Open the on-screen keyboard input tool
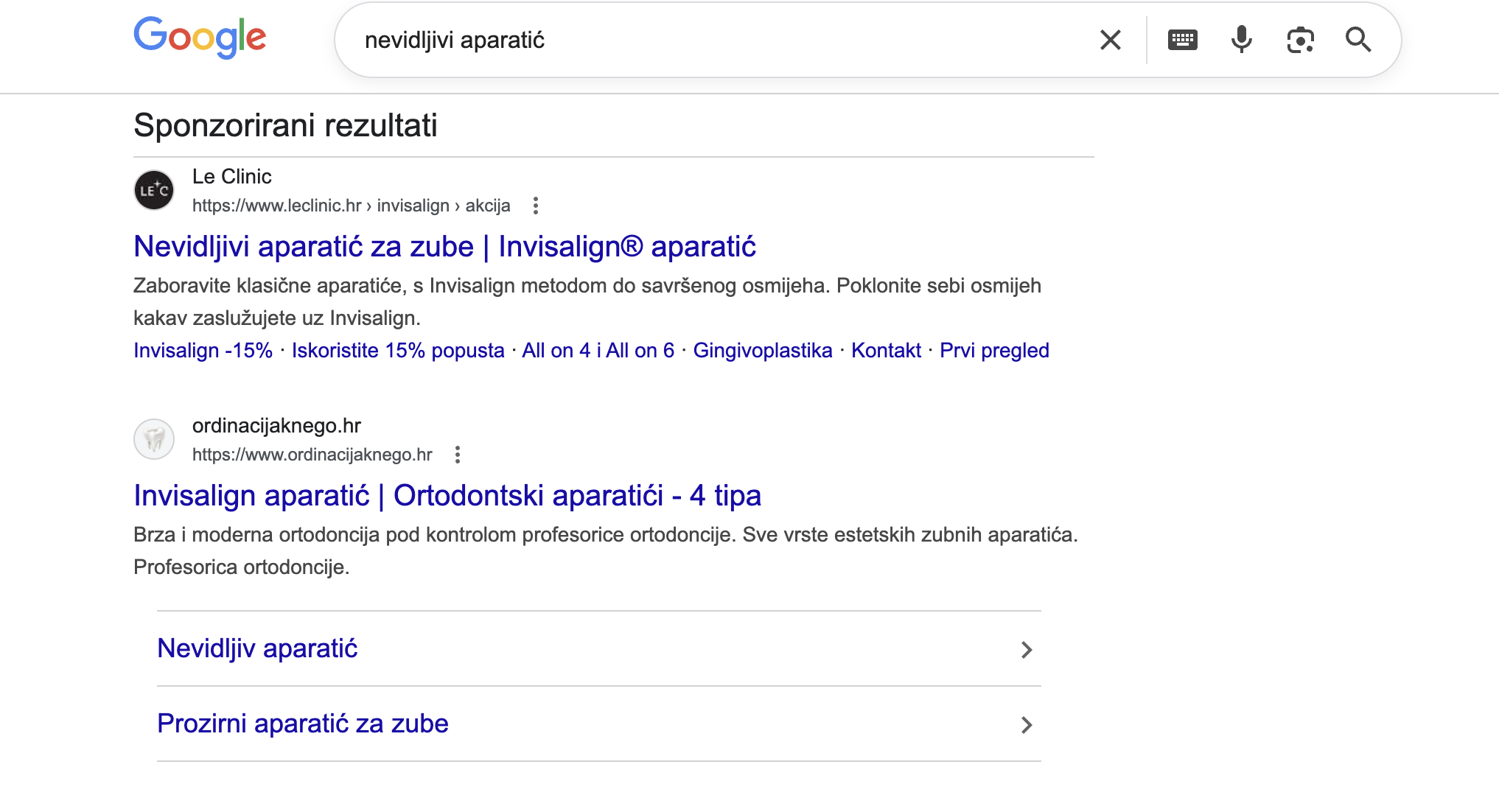 (x=1182, y=40)
